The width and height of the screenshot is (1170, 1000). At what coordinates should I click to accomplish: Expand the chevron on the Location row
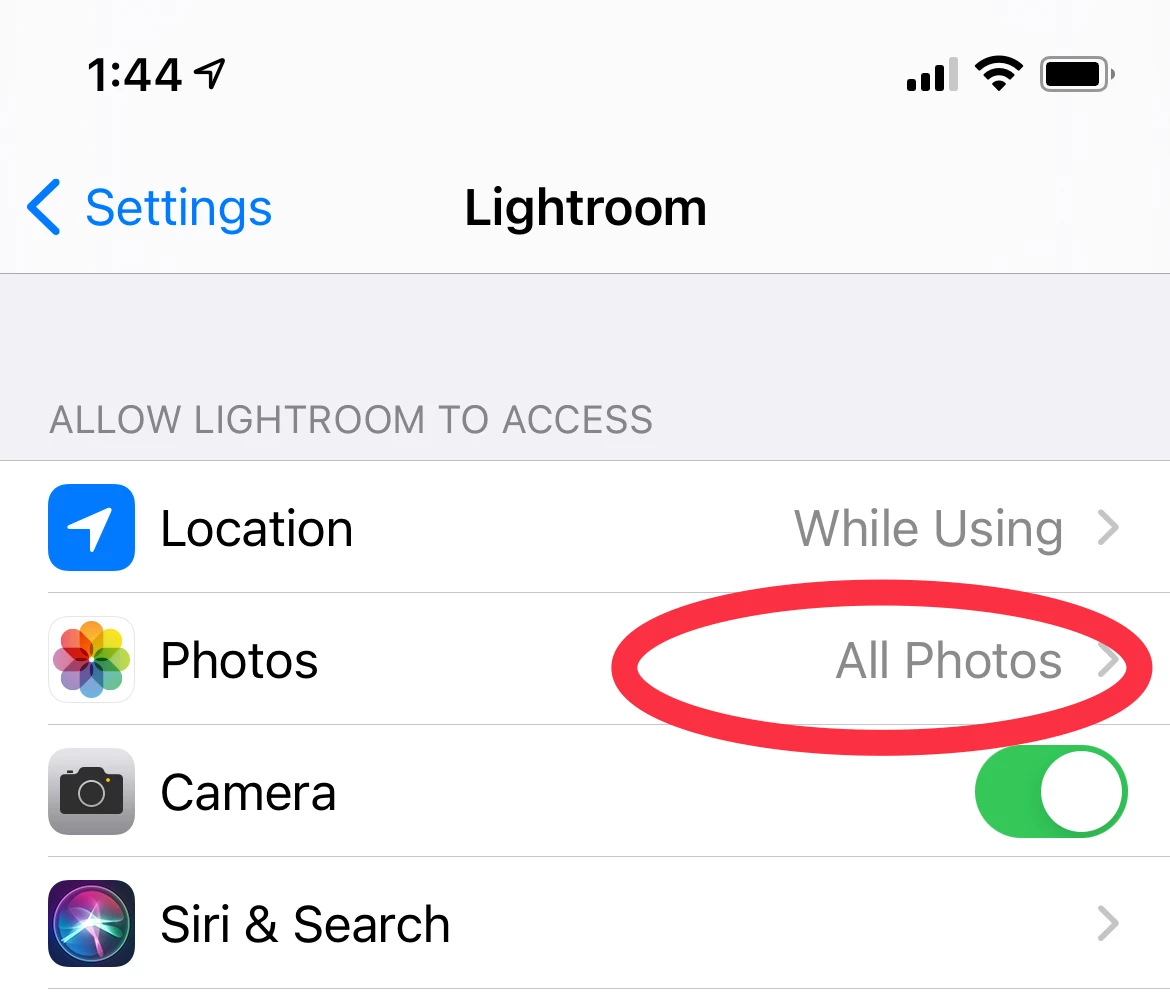[1108, 528]
